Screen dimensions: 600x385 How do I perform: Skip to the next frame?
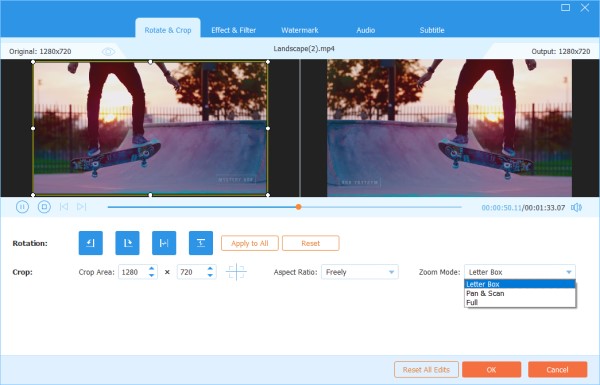pyautogui.click(x=82, y=207)
